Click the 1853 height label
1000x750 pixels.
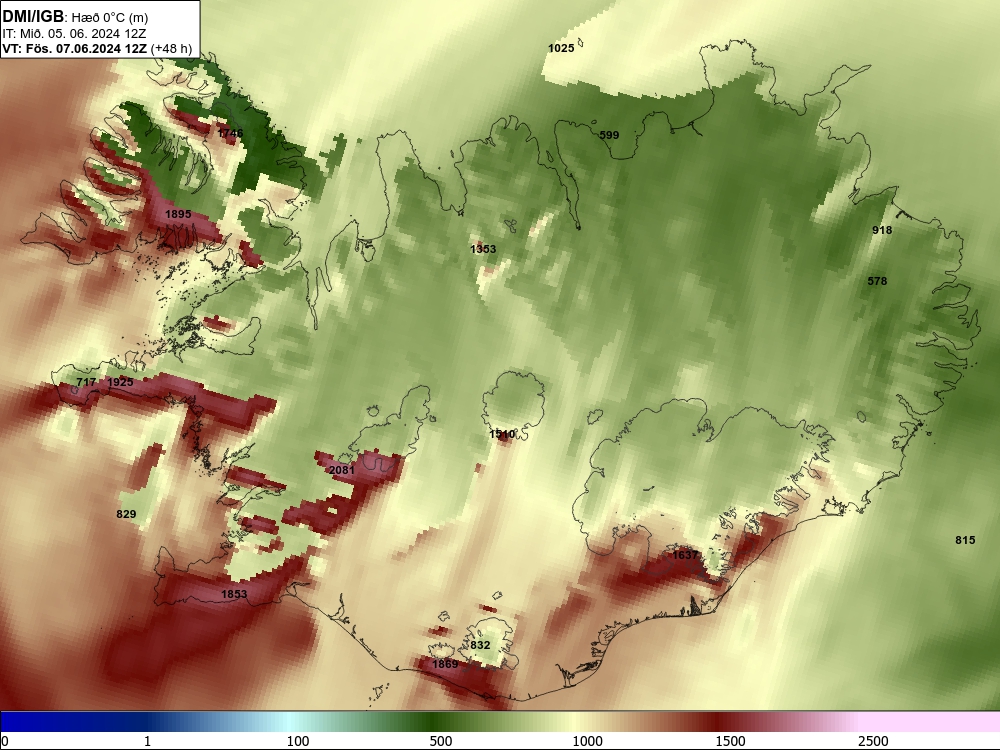click(x=234, y=594)
